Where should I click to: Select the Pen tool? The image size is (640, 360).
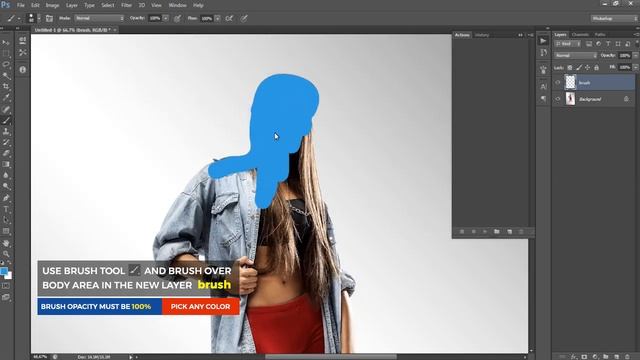[x=6, y=198]
